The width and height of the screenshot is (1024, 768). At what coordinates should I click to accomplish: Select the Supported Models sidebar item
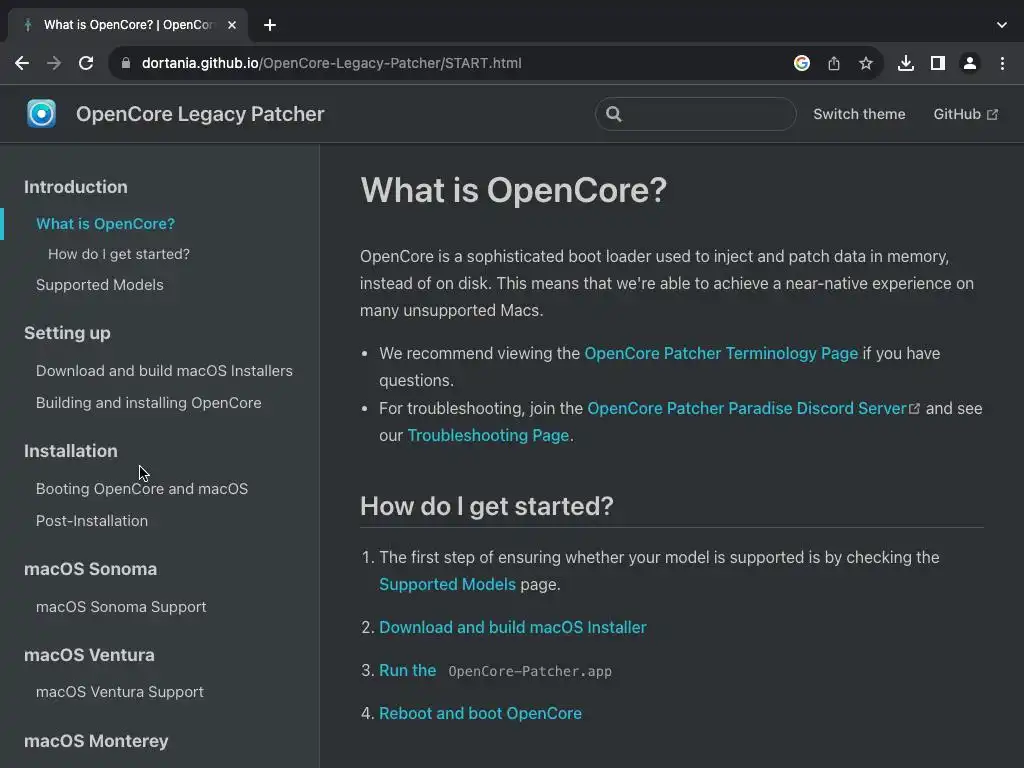click(100, 285)
